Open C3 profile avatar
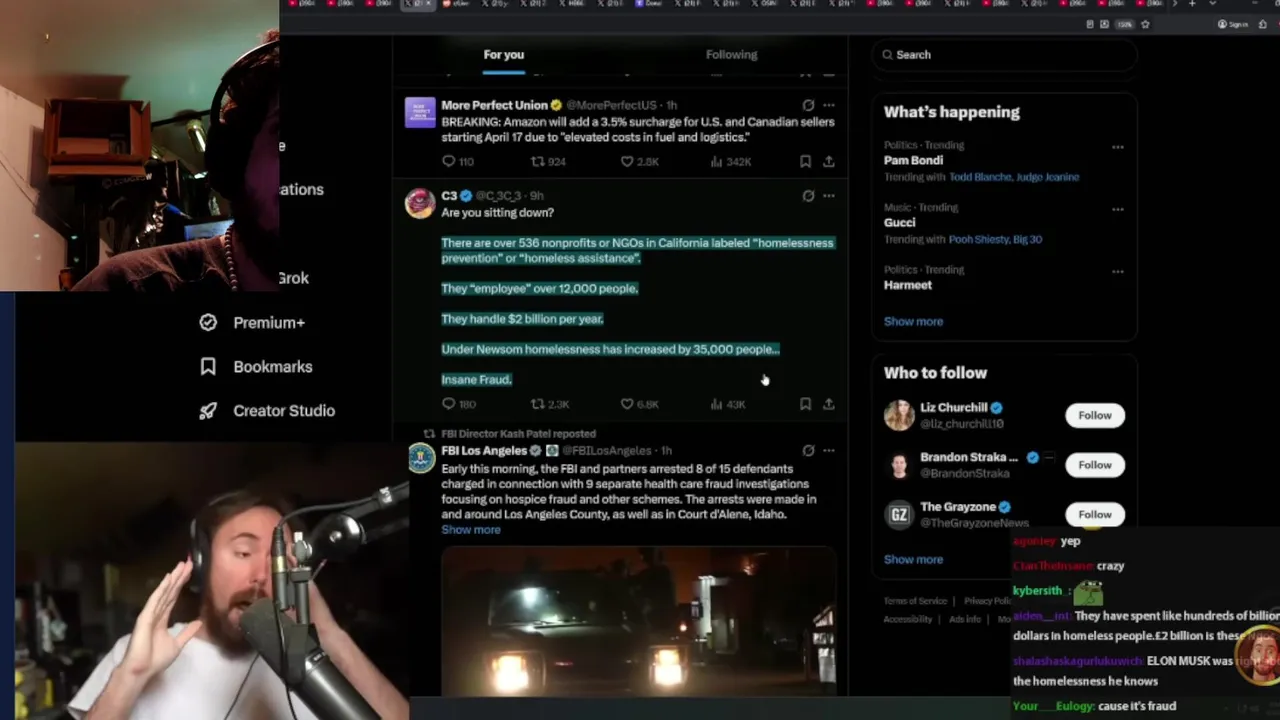Viewport: 1280px width, 720px height. [420, 203]
